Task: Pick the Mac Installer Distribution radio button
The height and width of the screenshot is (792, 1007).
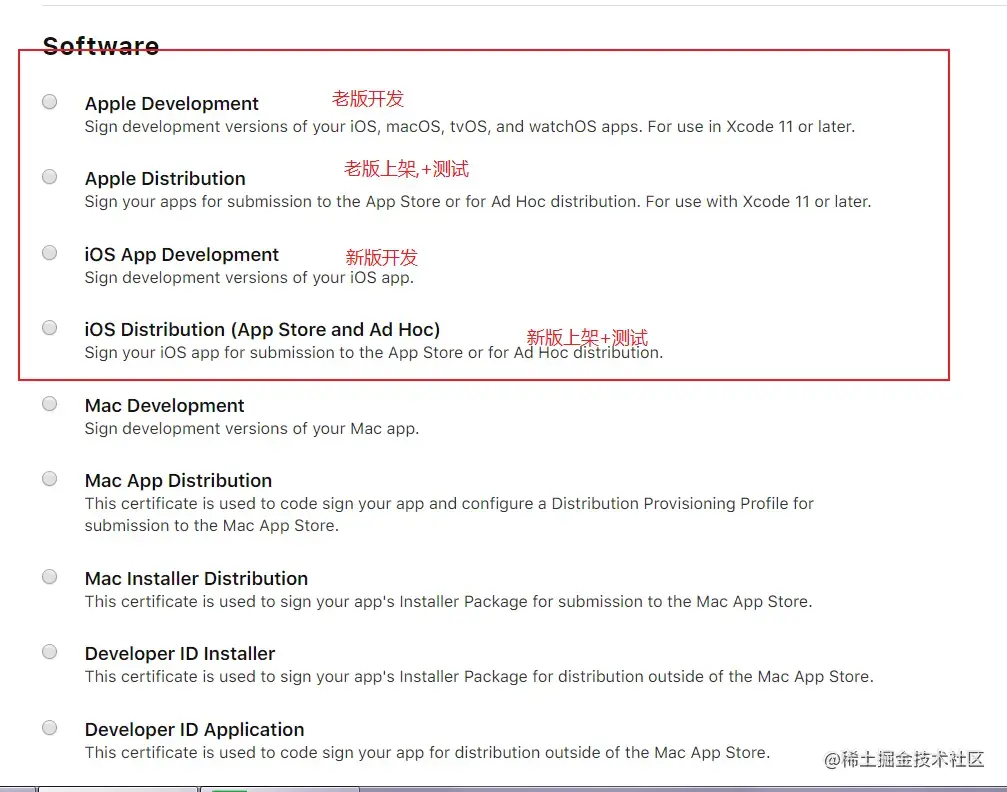Action: click(x=49, y=577)
